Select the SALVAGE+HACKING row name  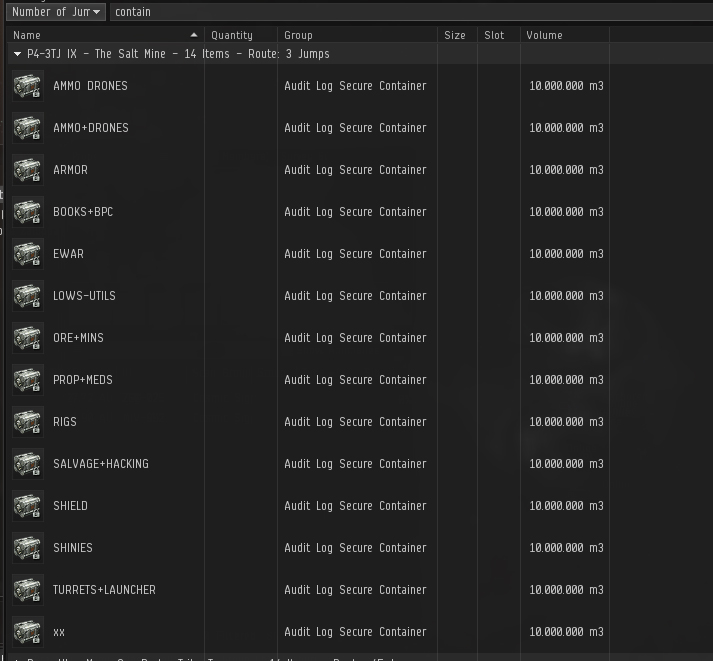[101, 464]
